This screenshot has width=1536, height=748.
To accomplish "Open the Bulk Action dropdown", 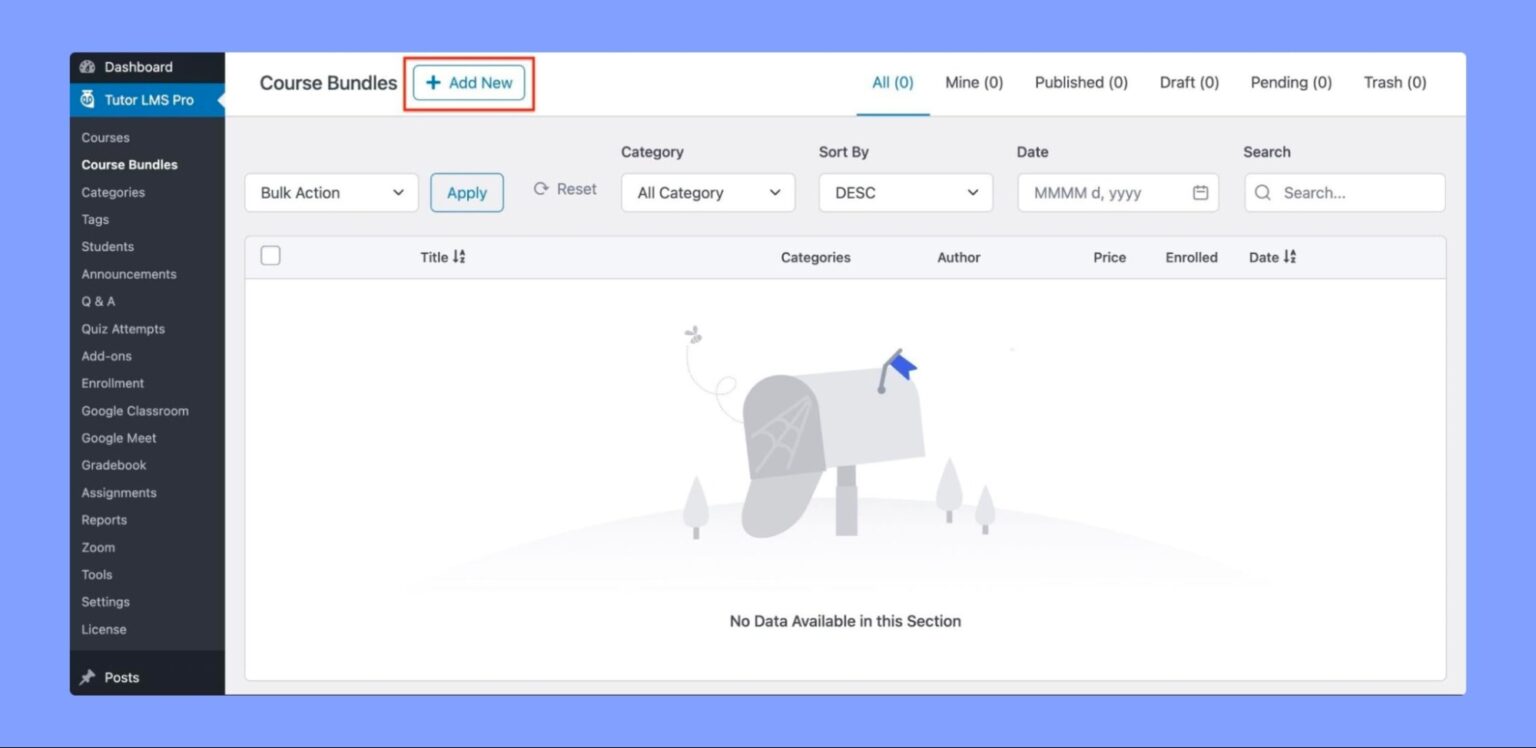I will pos(330,192).
